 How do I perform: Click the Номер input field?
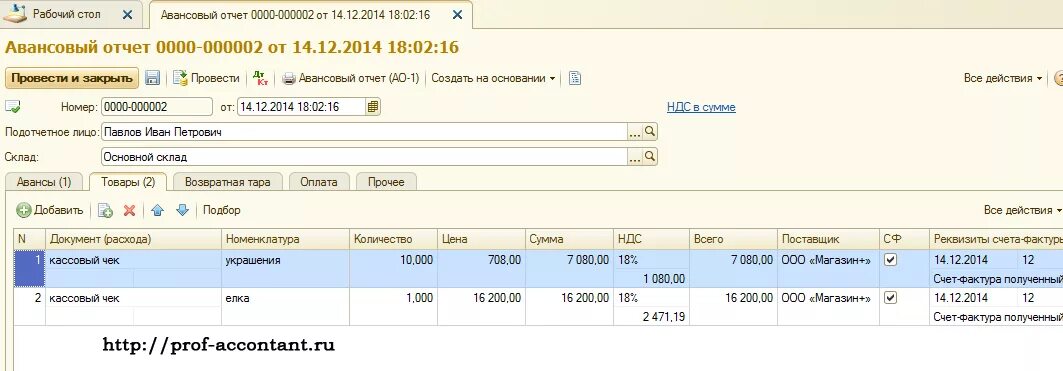click(157, 106)
